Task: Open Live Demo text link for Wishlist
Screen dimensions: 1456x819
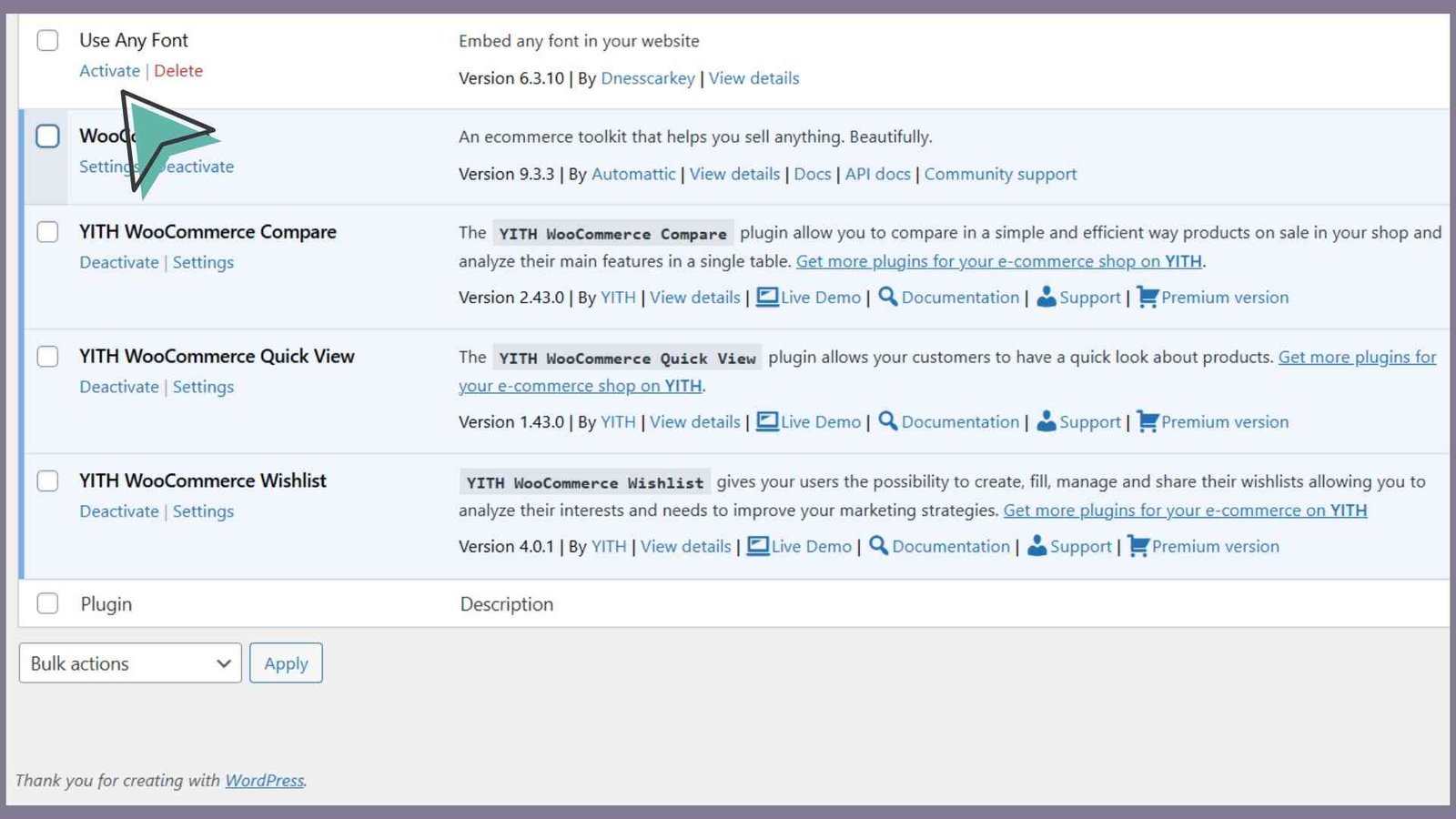Action: 812,547
